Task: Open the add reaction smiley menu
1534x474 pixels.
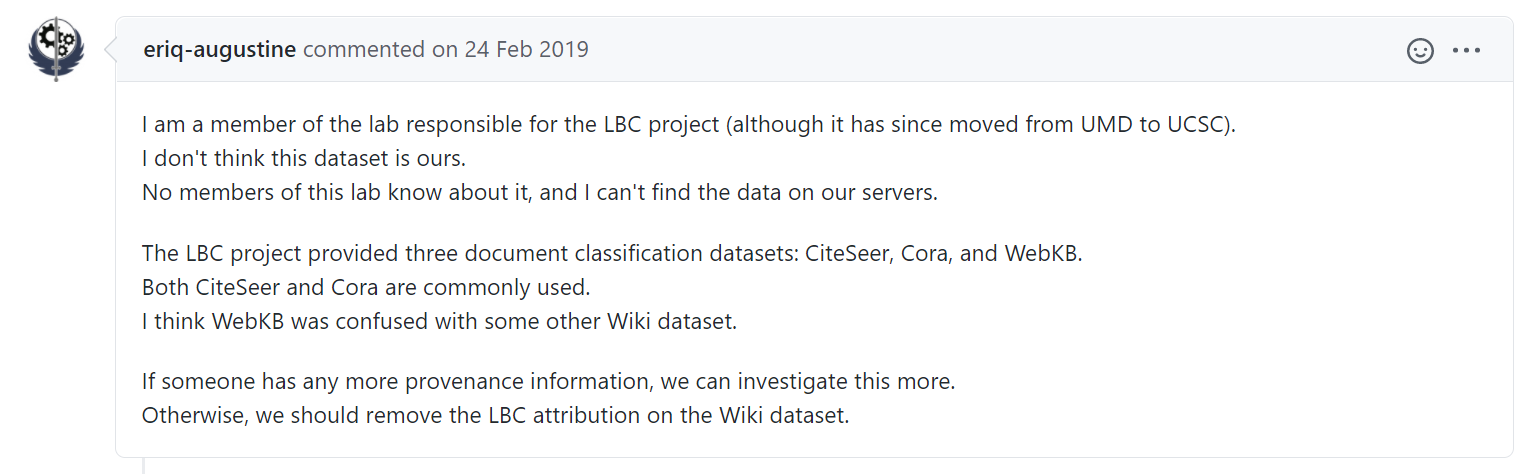Action: pyautogui.click(x=1420, y=50)
